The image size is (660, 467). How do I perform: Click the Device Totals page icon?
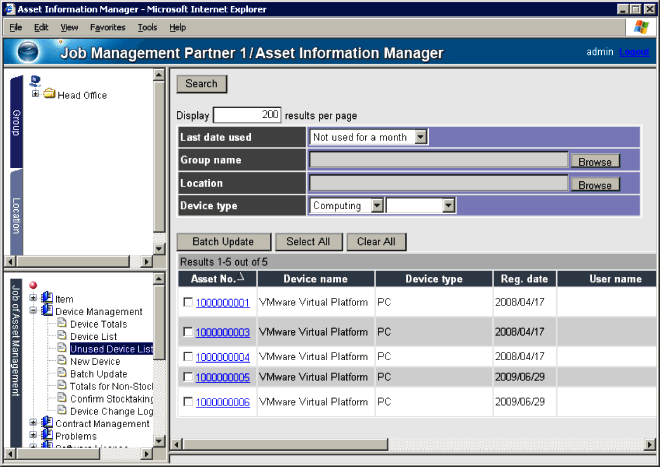61,324
